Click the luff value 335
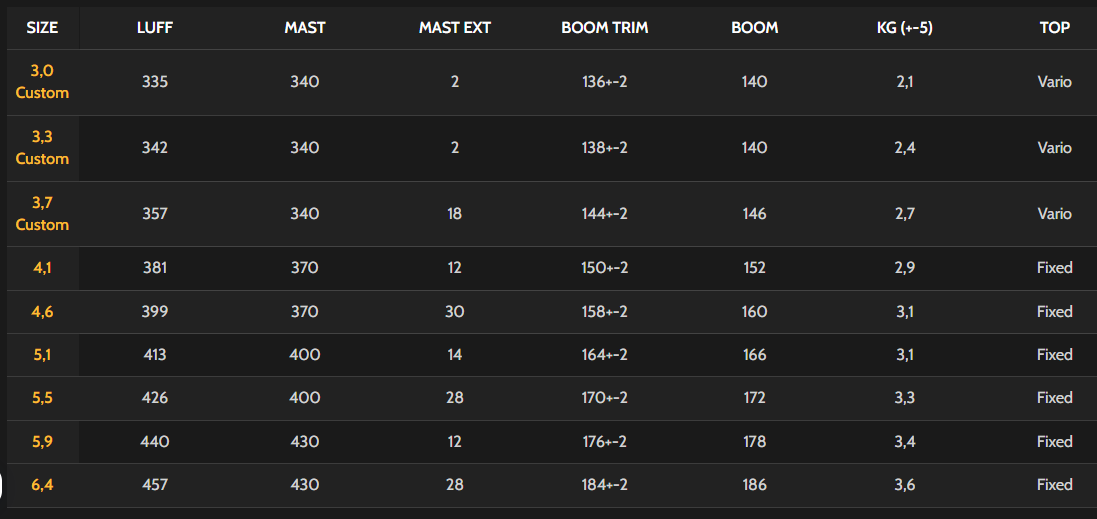The image size is (1097, 519). [155, 82]
